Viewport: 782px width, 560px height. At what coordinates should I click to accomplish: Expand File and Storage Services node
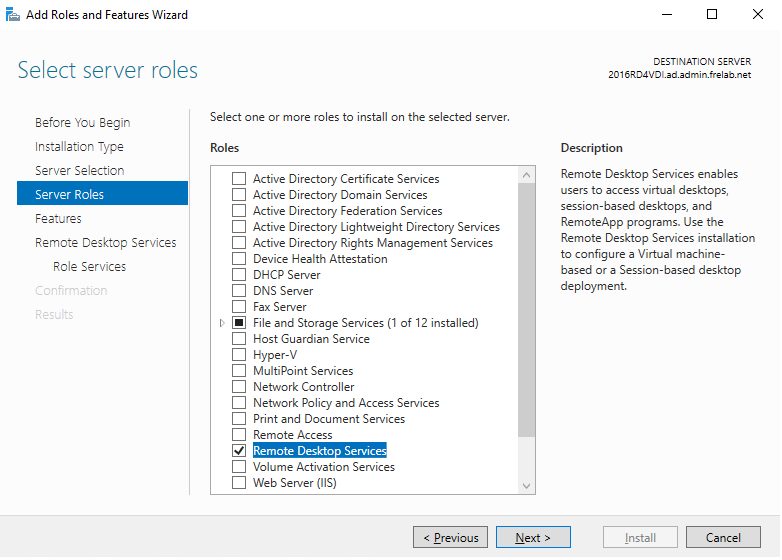pyautogui.click(x=222, y=323)
